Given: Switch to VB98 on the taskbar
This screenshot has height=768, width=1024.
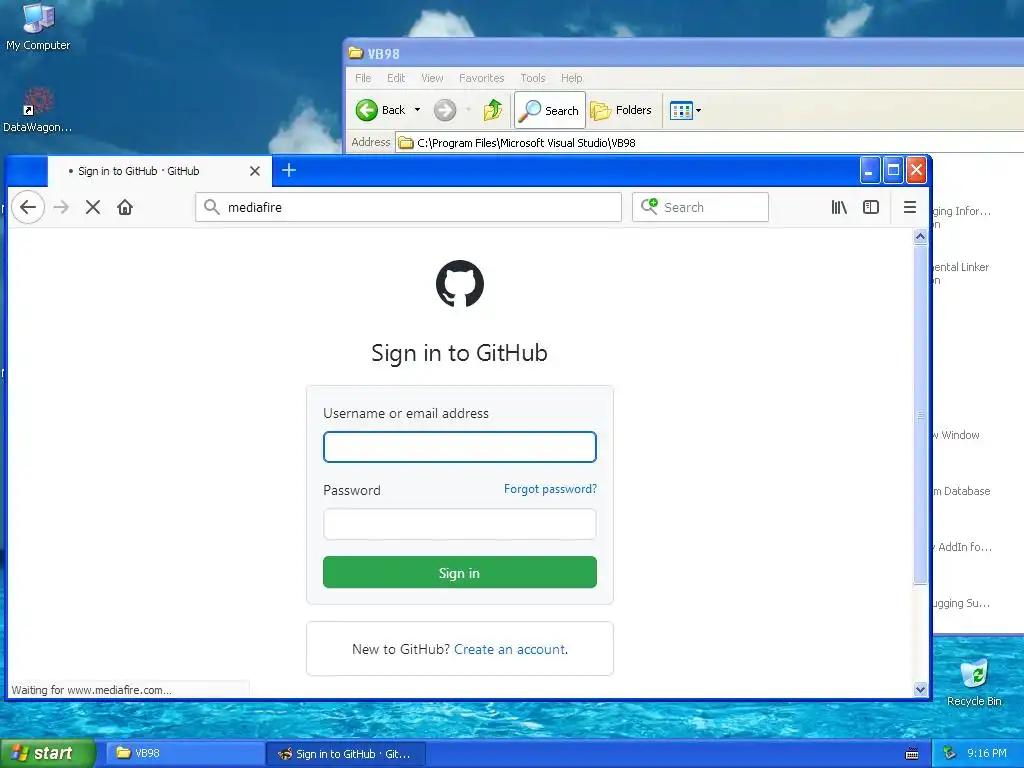Looking at the screenshot, I should [x=184, y=753].
